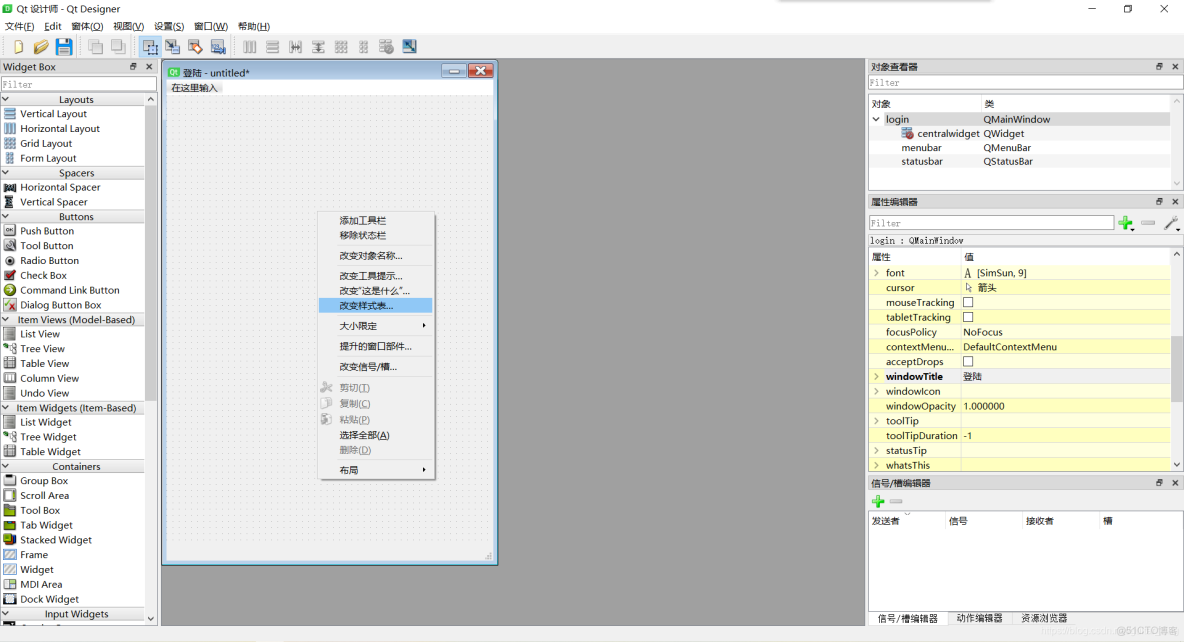This screenshot has height=642, width=1184.
Task: Enable Edit Tab Order mode
Action: (220, 46)
